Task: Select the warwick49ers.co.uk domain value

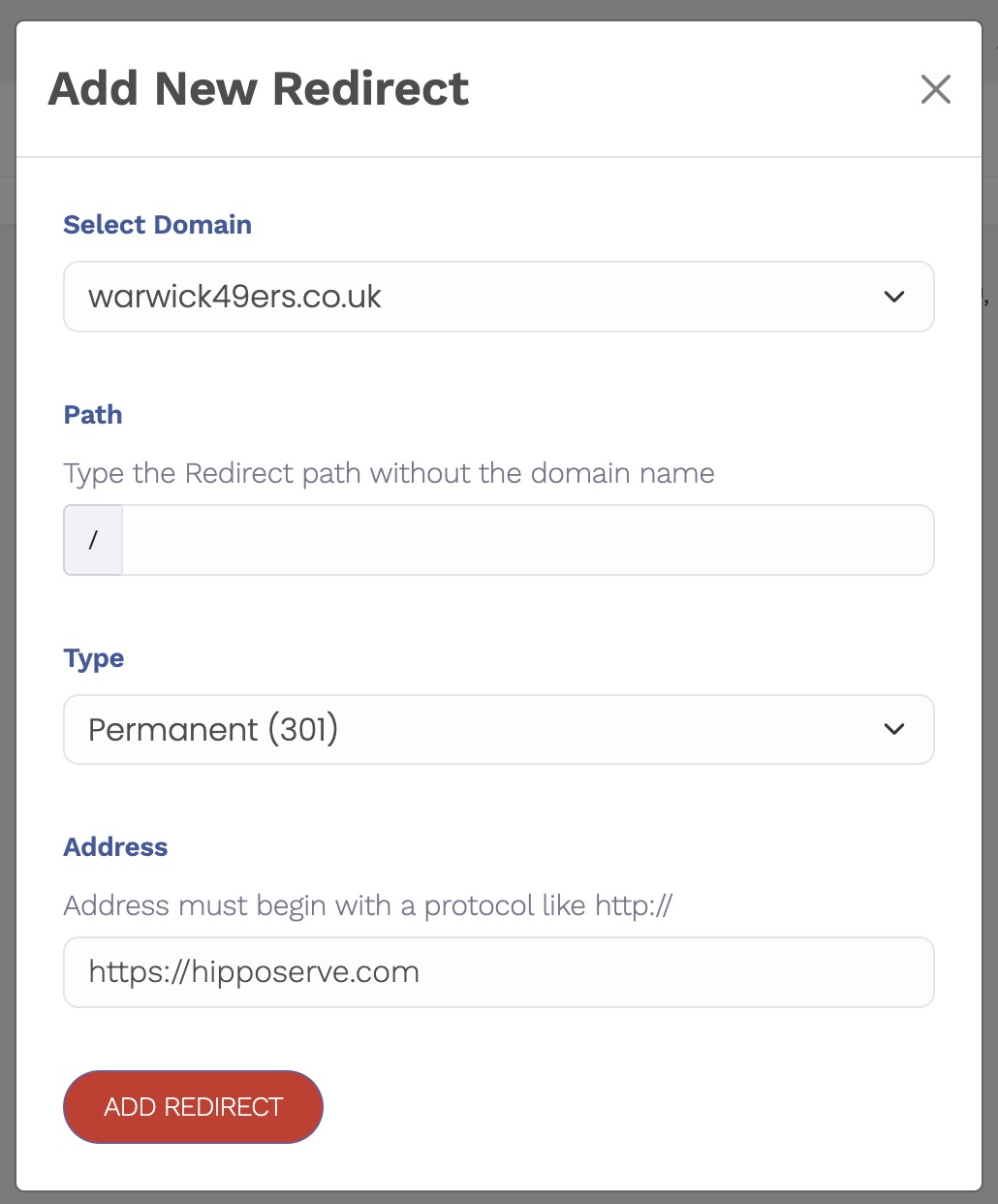Action: pyautogui.click(x=235, y=297)
